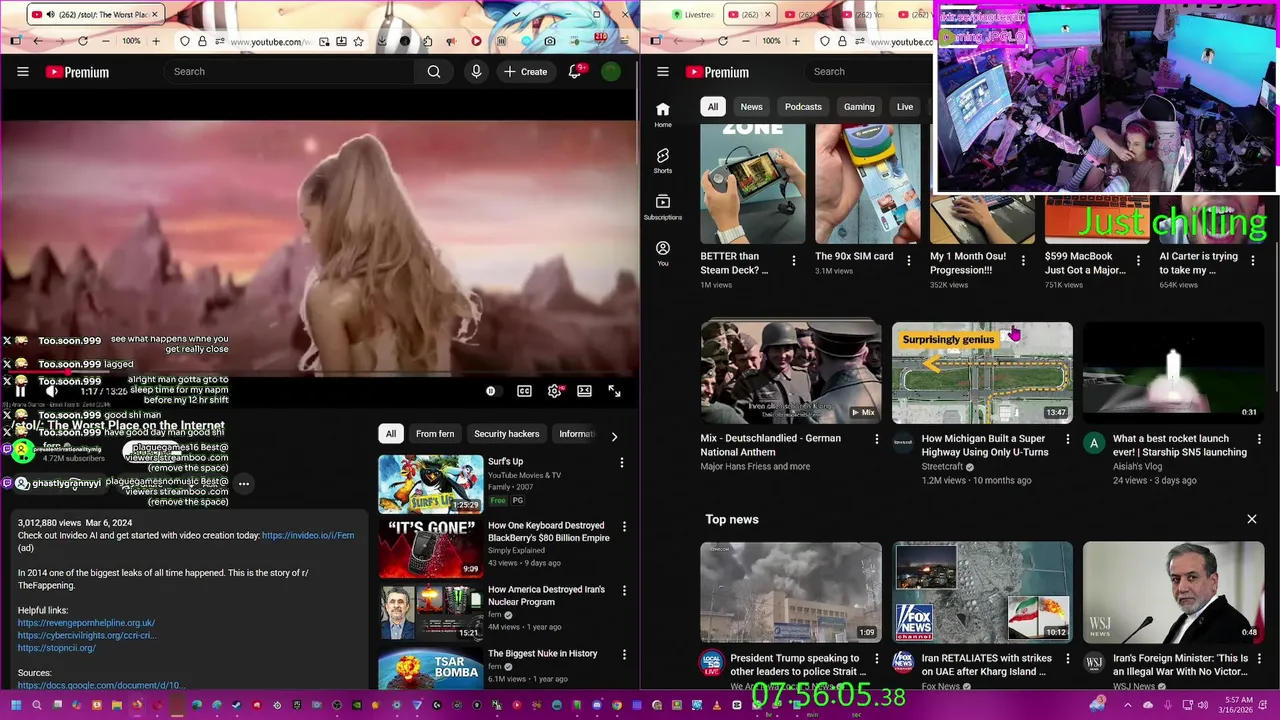Click the search magnifier in left YouTube window

(x=434, y=72)
